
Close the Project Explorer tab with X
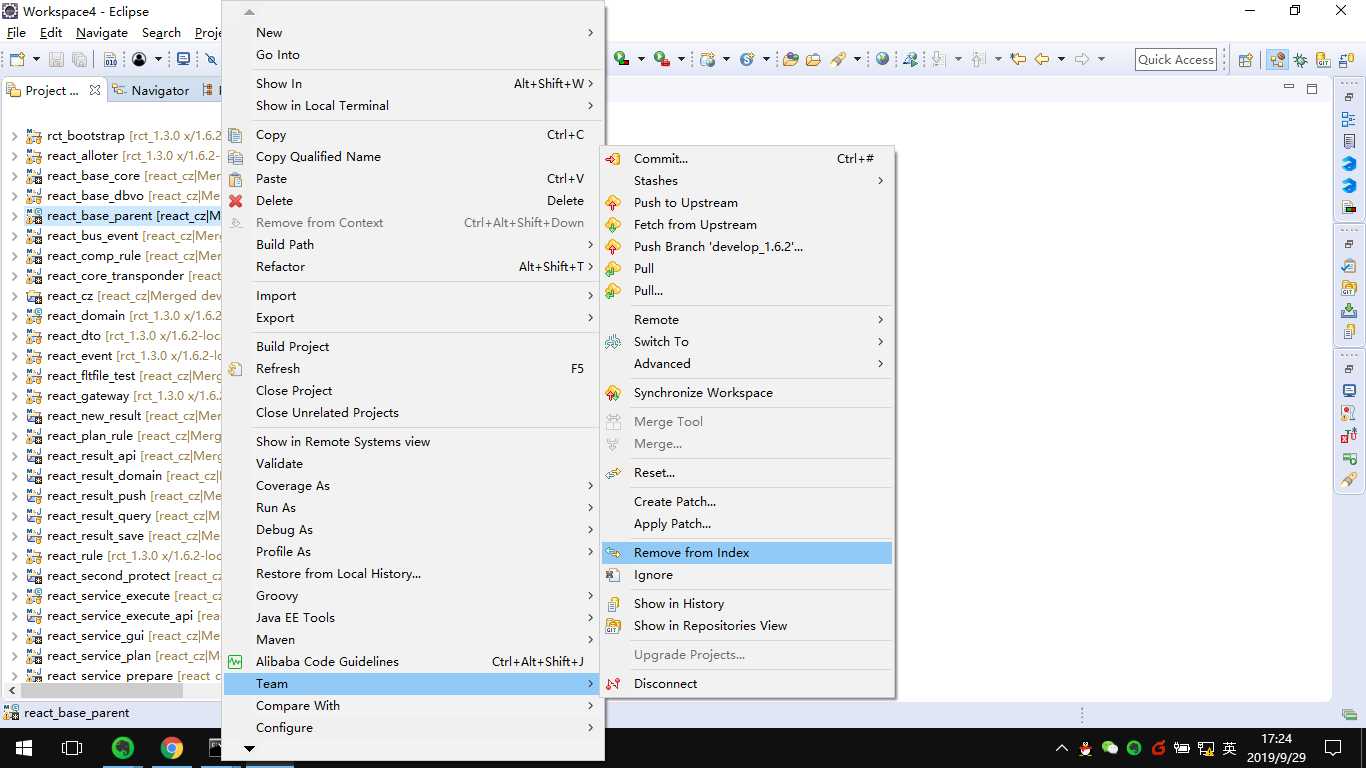click(x=95, y=90)
